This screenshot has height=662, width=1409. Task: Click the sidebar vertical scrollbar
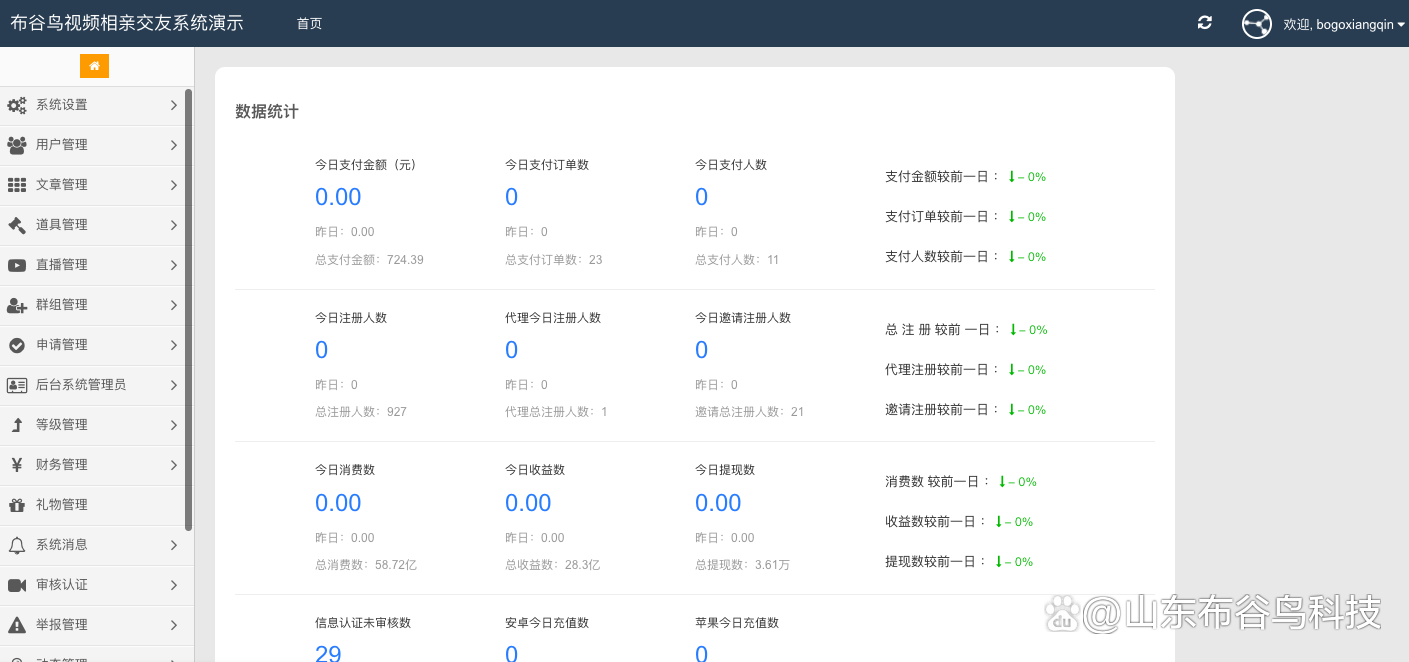[189, 310]
